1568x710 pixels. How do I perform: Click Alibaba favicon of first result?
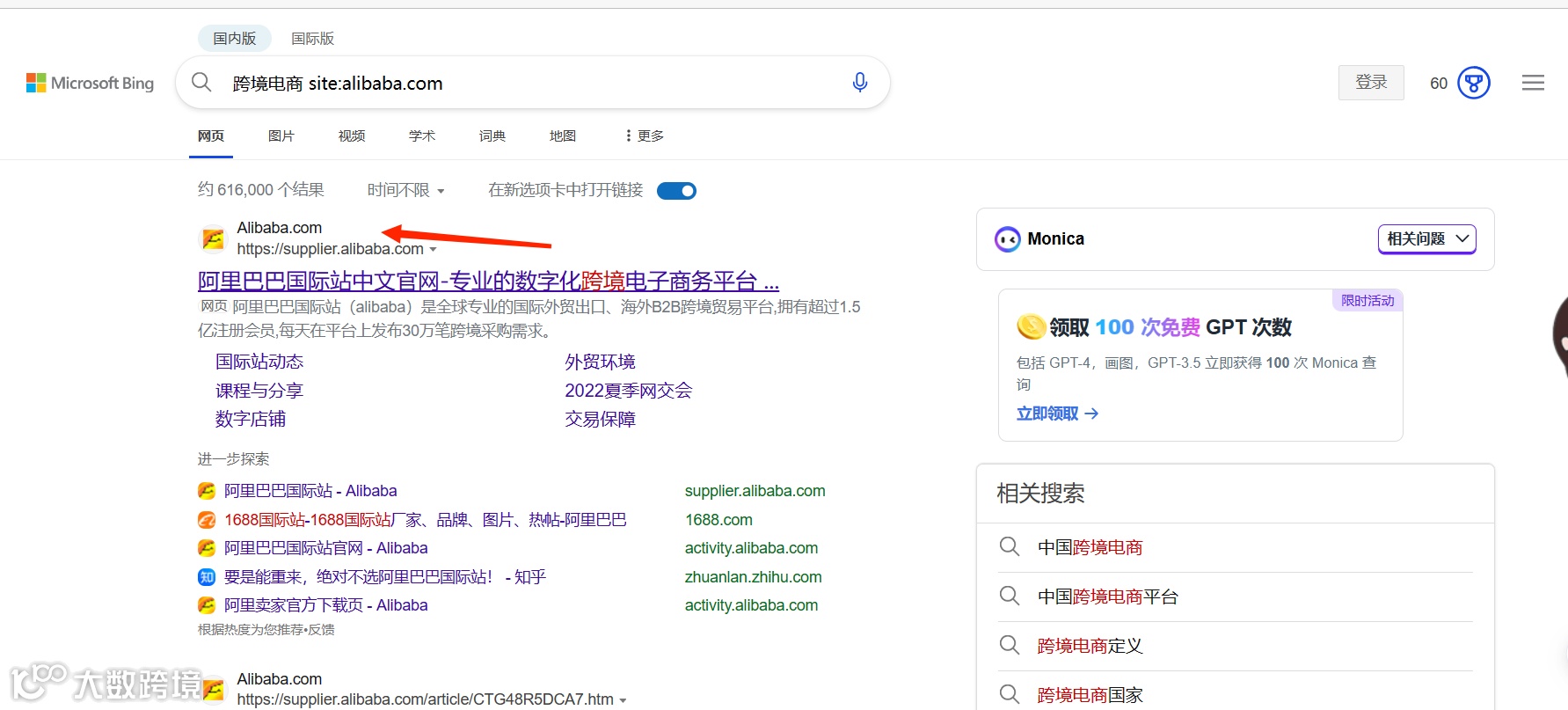[213, 238]
